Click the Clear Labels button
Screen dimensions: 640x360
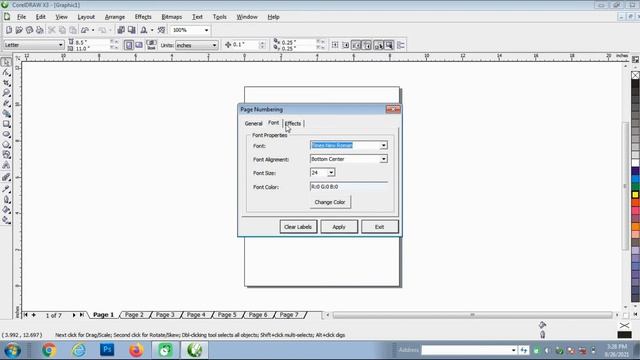tap(298, 227)
